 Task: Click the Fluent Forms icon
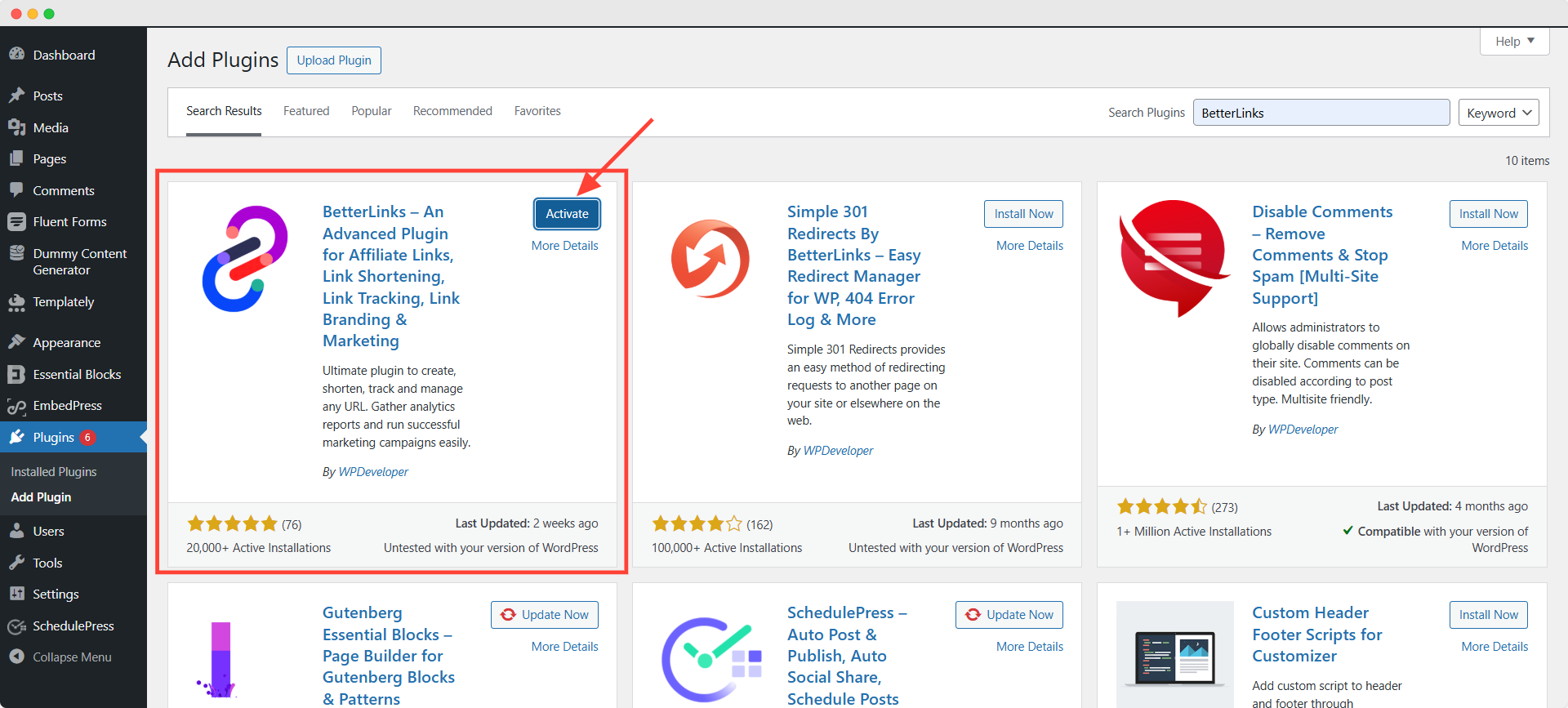coord(16,221)
